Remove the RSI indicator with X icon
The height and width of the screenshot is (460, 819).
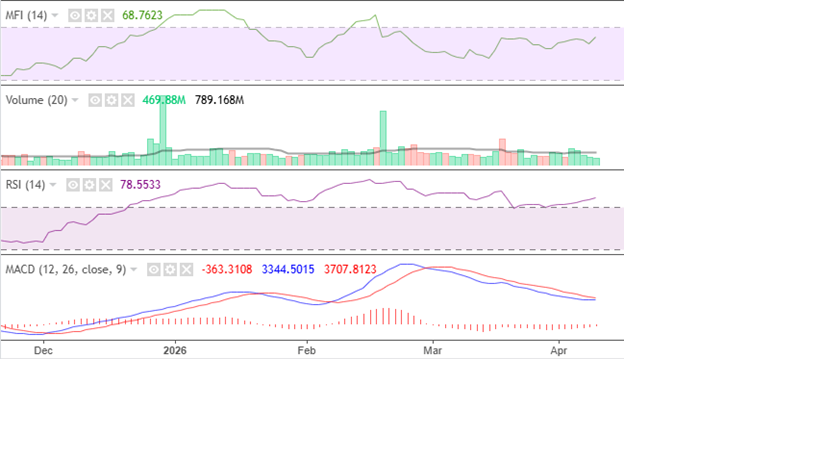point(106,185)
